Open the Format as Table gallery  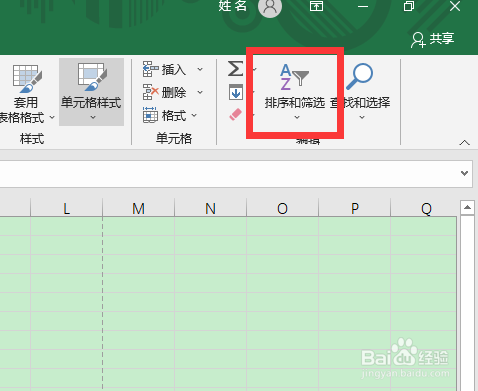[x=27, y=93]
